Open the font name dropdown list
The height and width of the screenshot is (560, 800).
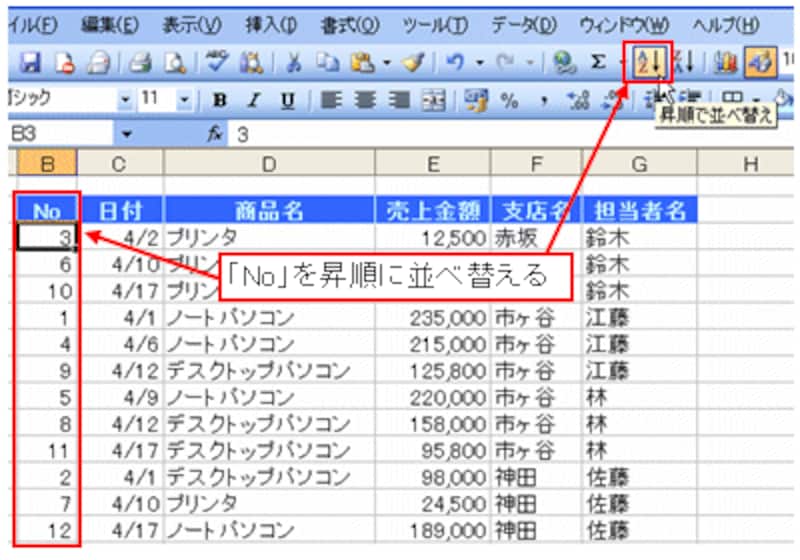[x=125, y=100]
